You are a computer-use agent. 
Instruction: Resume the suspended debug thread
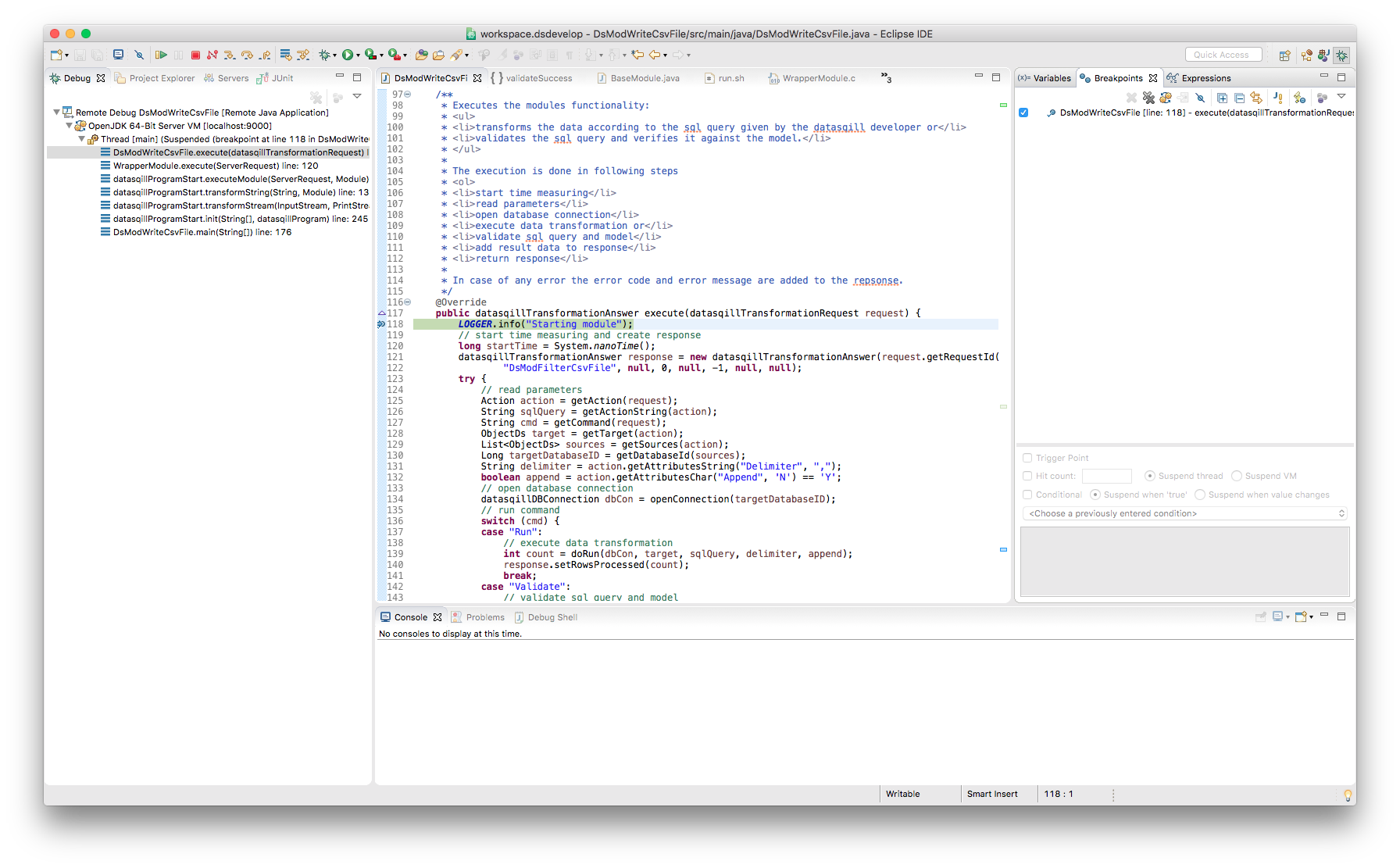pyautogui.click(x=162, y=55)
